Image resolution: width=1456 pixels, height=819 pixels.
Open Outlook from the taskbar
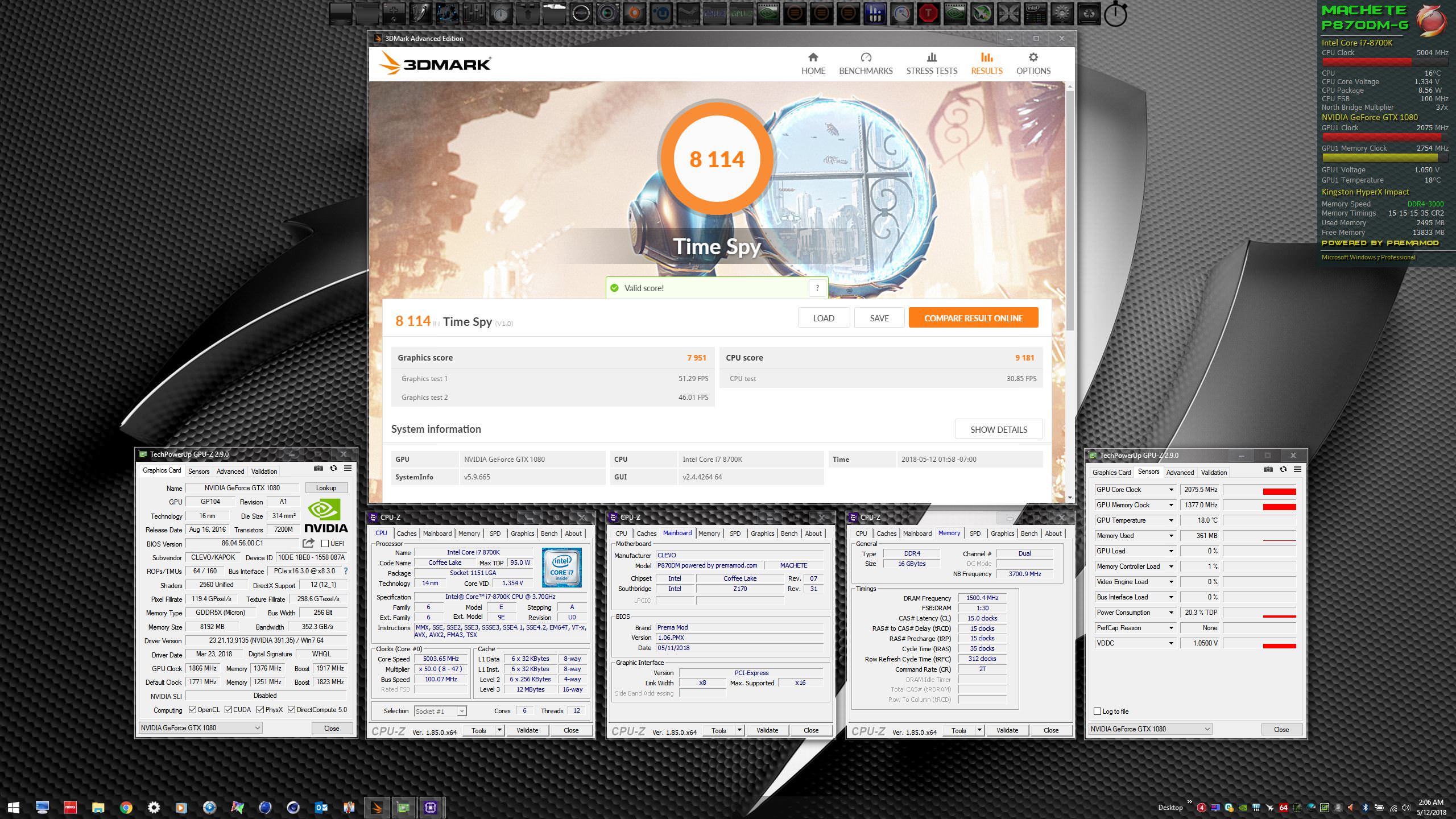(x=321, y=807)
